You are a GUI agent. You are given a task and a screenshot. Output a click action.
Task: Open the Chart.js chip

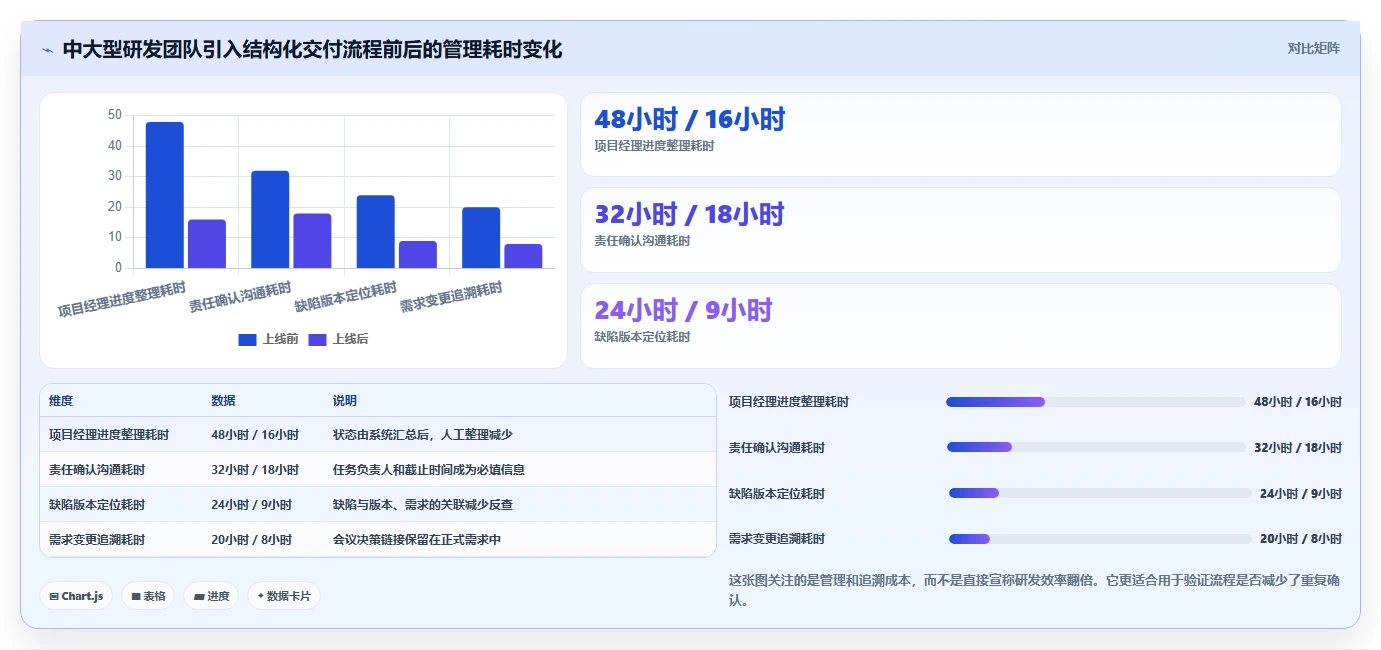tap(76, 596)
